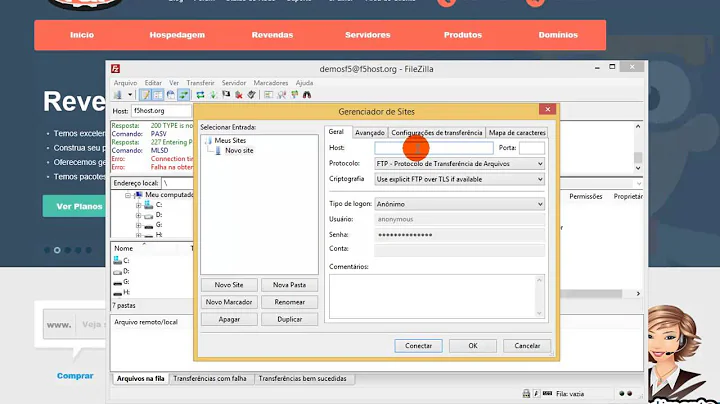Select the Geral tab
The height and width of the screenshot is (404, 720).
tap(336, 132)
